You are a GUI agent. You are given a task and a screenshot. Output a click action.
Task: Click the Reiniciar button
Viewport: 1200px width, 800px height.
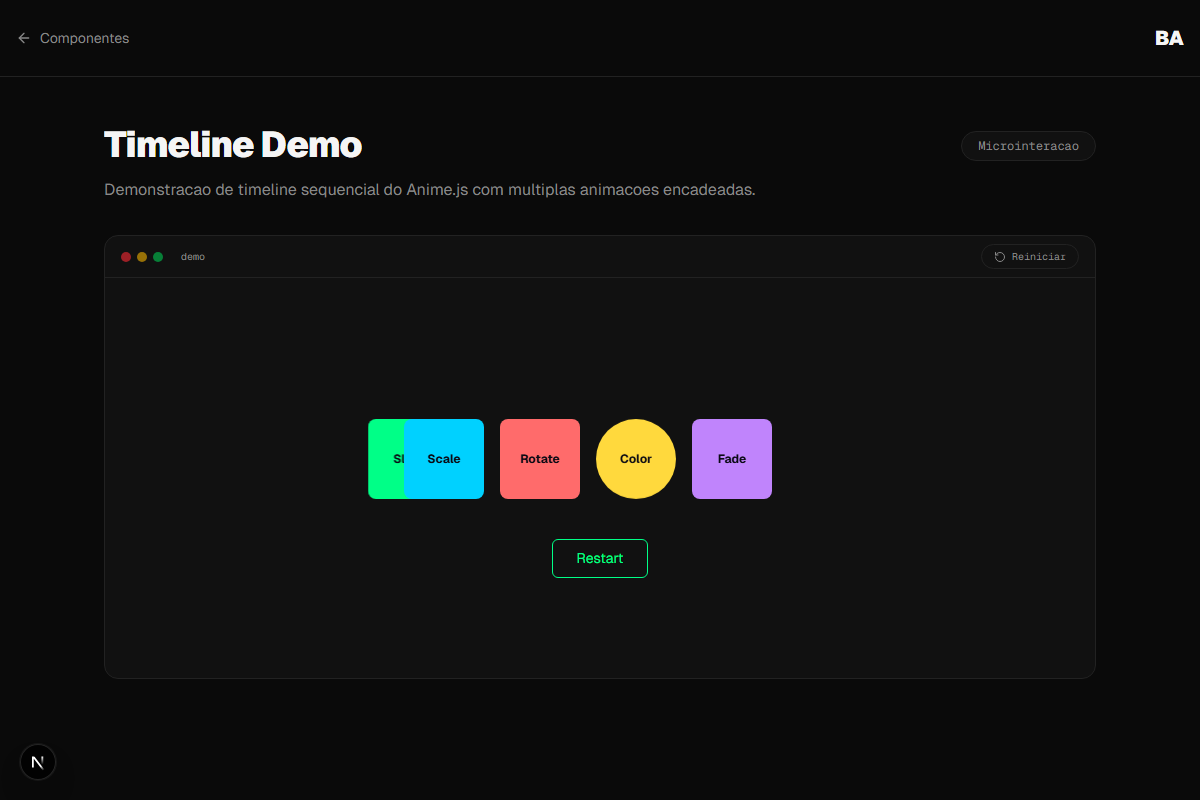point(1029,256)
